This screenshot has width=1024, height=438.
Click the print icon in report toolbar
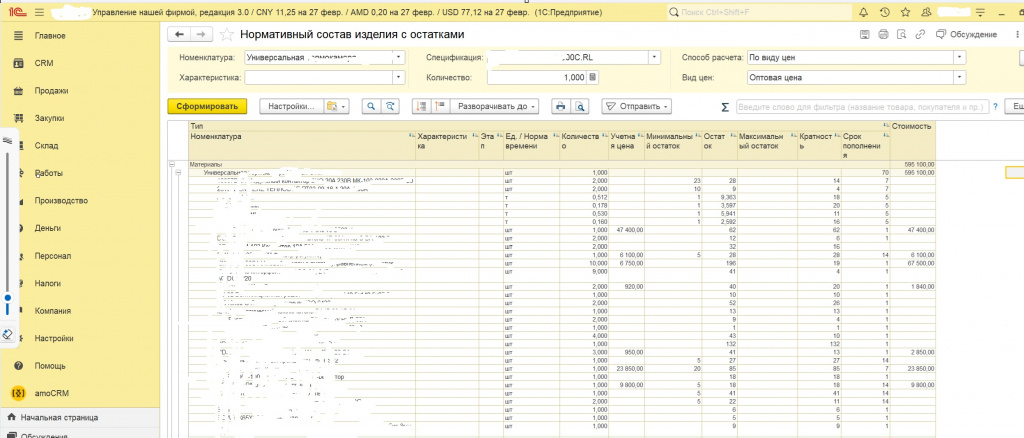click(x=561, y=106)
